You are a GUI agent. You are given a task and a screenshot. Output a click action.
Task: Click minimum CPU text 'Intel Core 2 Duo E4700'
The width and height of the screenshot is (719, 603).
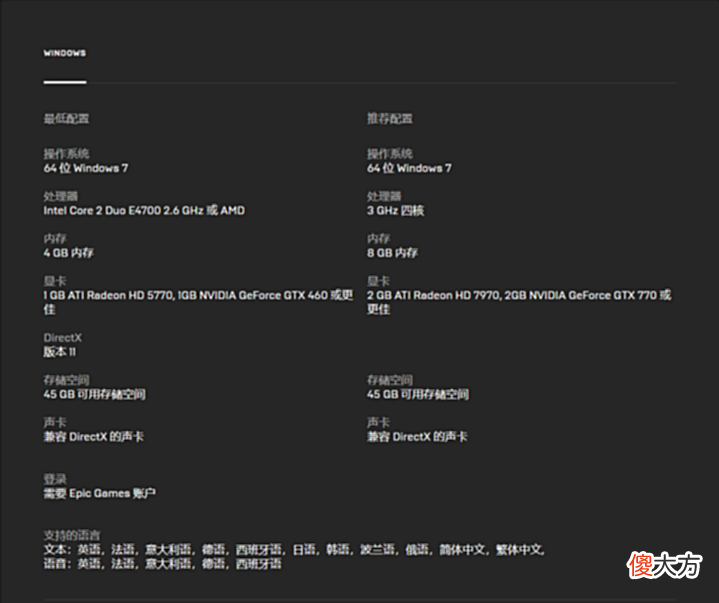102,210
